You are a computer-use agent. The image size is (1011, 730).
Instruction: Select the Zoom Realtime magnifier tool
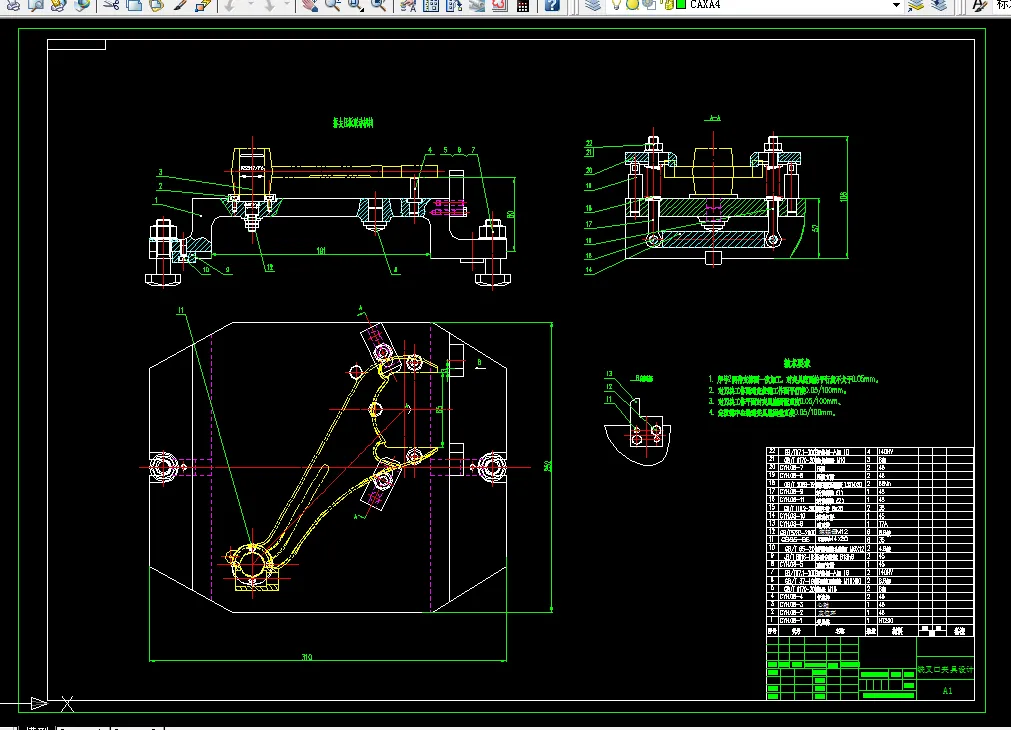click(x=332, y=5)
